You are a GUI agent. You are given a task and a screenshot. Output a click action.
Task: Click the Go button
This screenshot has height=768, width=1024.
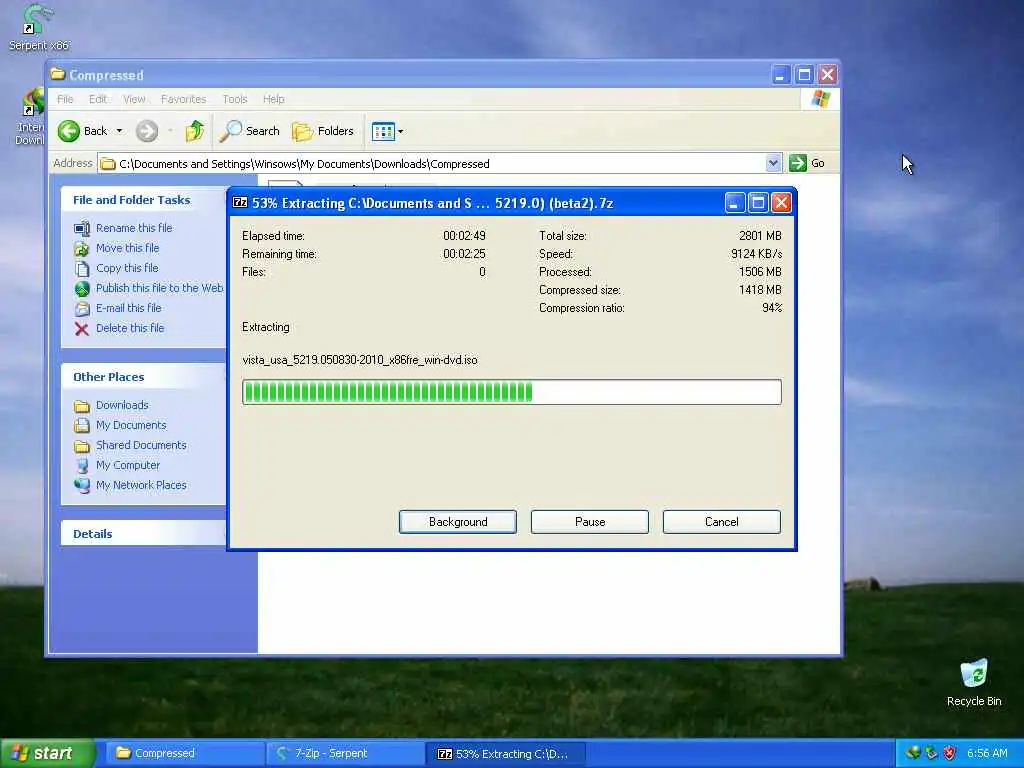[x=807, y=163]
